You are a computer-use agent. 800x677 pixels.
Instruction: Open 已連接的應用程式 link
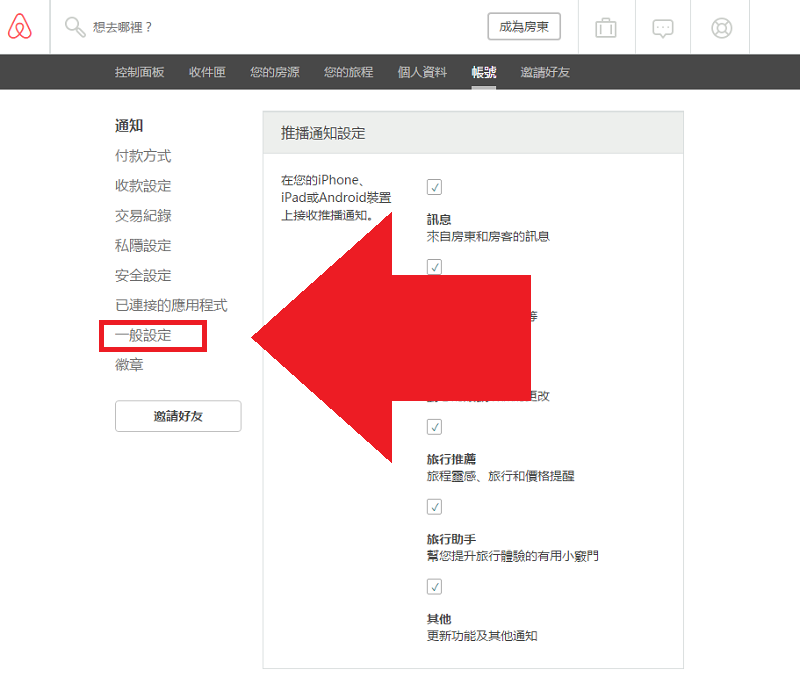pos(171,306)
